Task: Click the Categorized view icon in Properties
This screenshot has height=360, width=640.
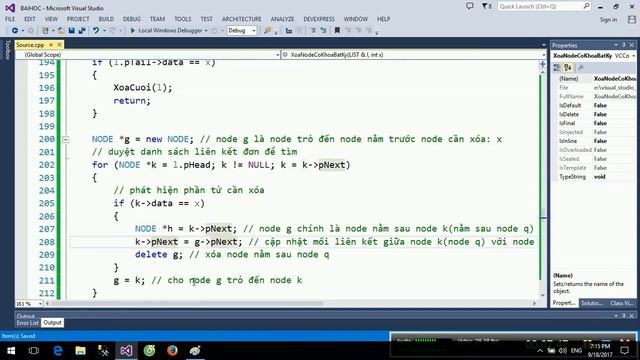Action: 557,68
